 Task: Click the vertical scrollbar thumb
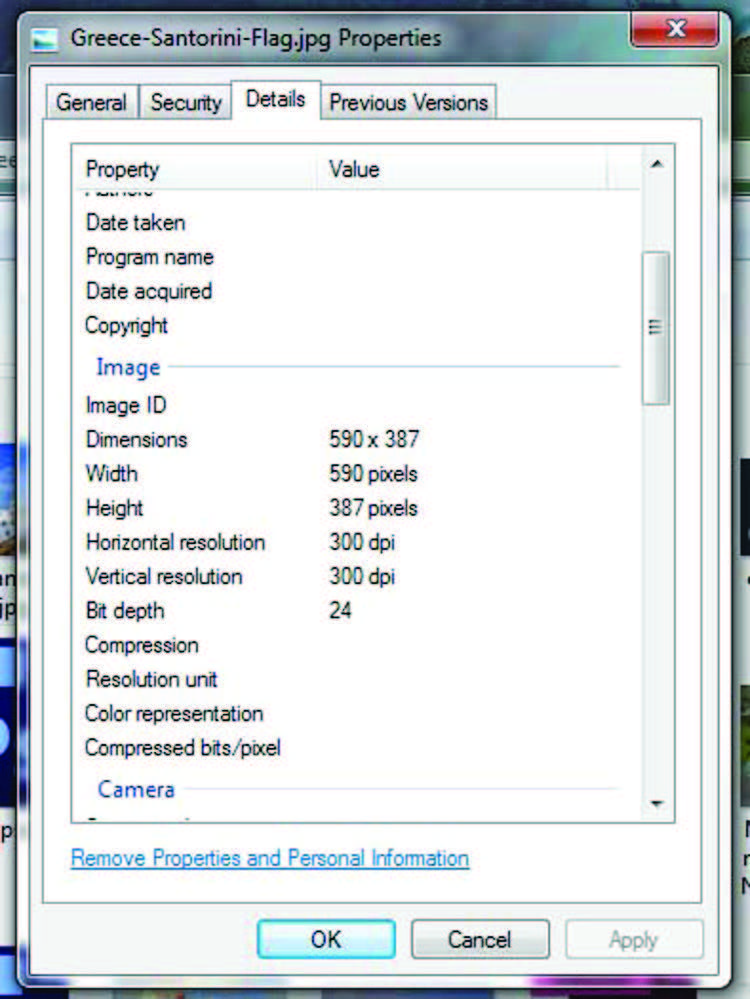656,328
